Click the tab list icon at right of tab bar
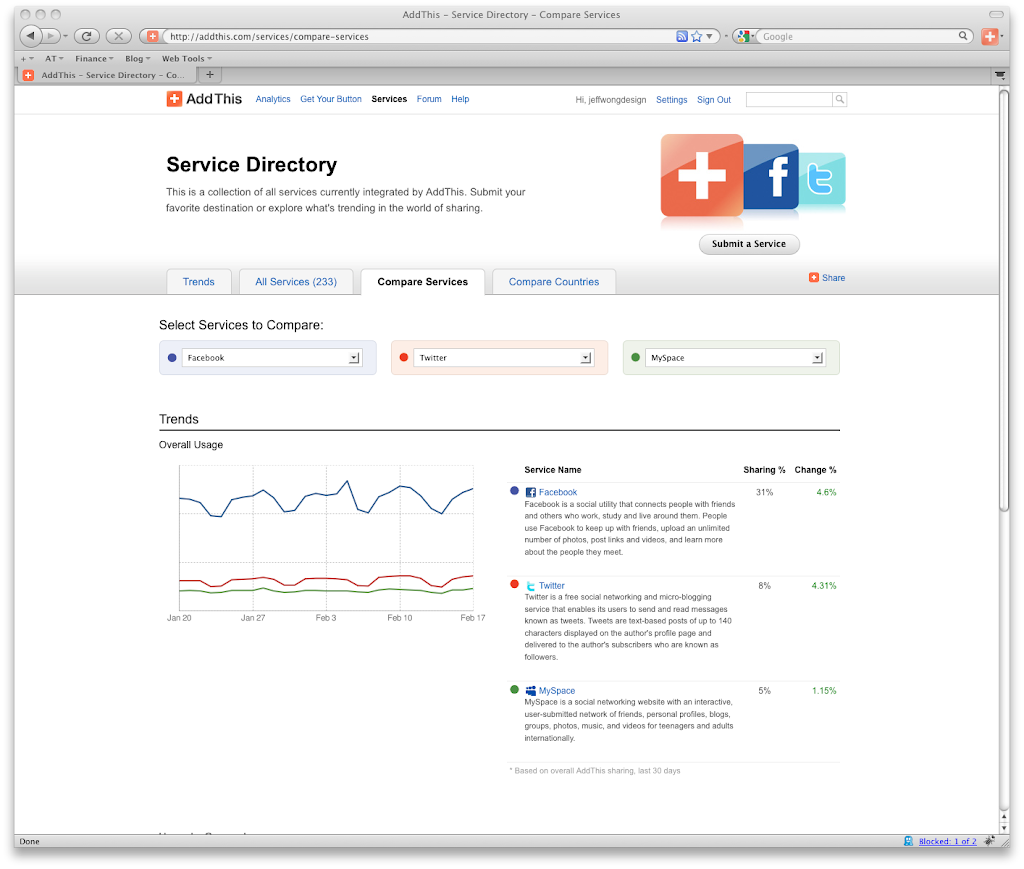The width and height of the screenshot is (1024, 869). tap(1000, 75)
